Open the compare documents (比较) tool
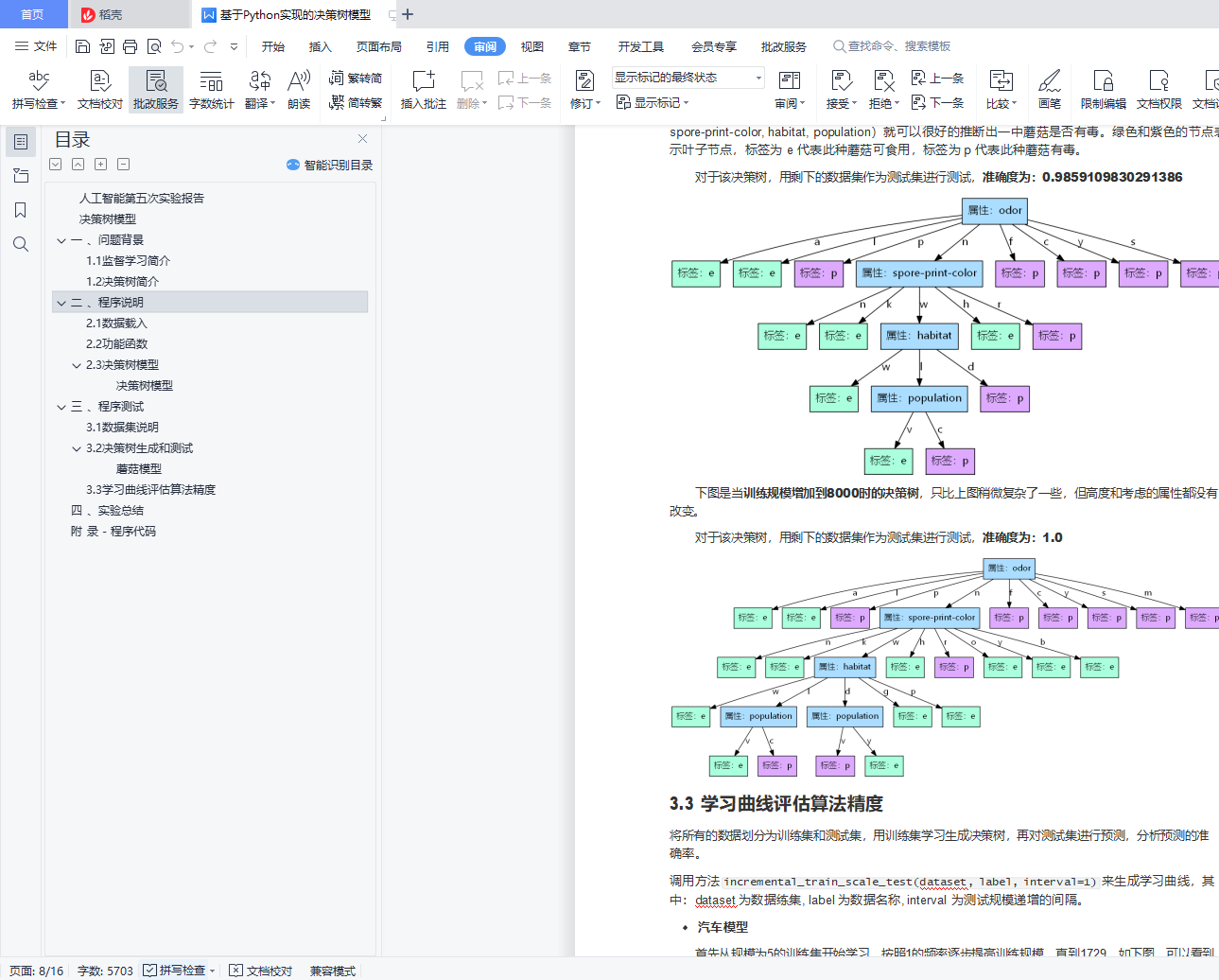The height and width of the screenshot is (980, 1219). (x=1001, y=90)
